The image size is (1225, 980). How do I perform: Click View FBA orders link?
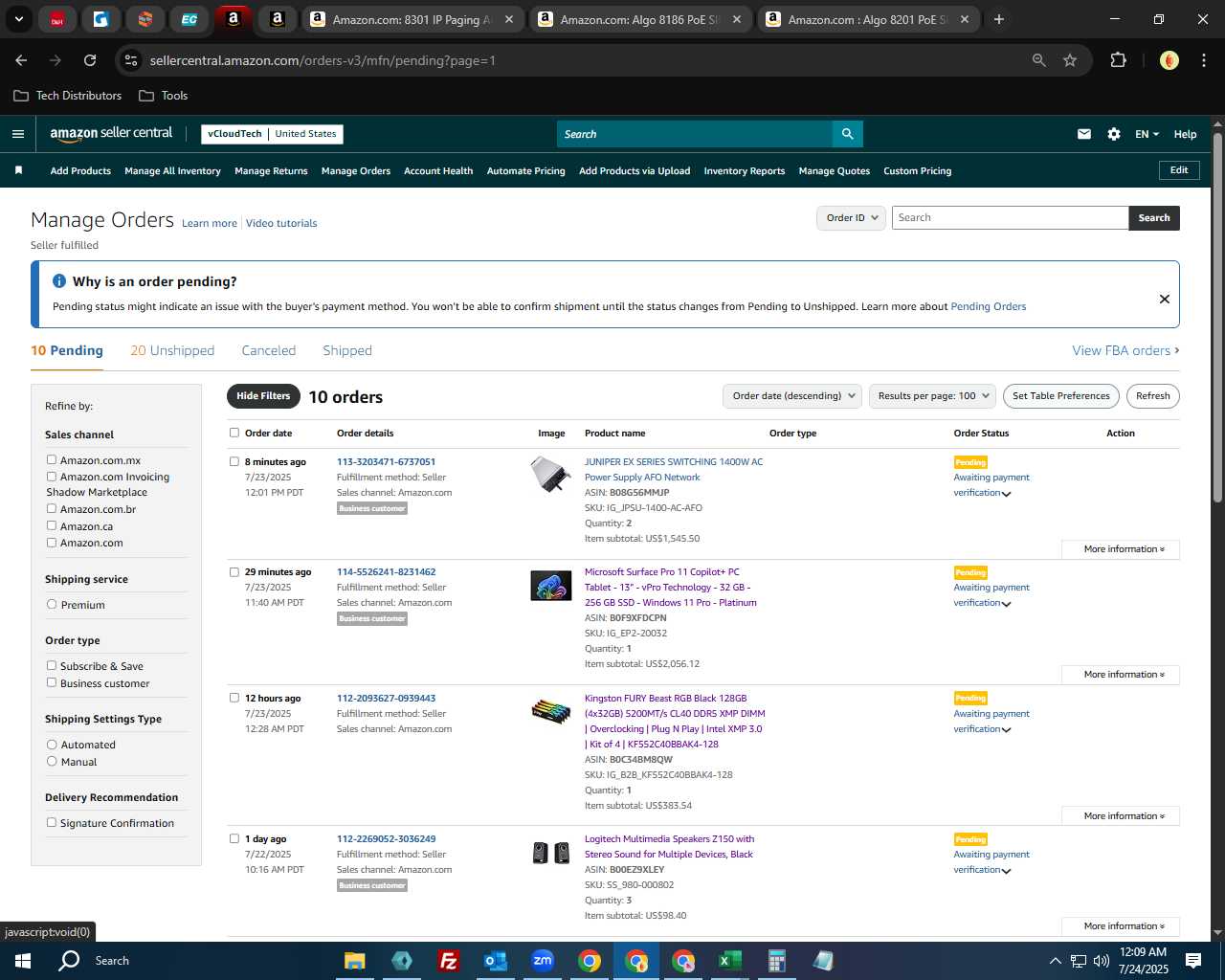1125,351
